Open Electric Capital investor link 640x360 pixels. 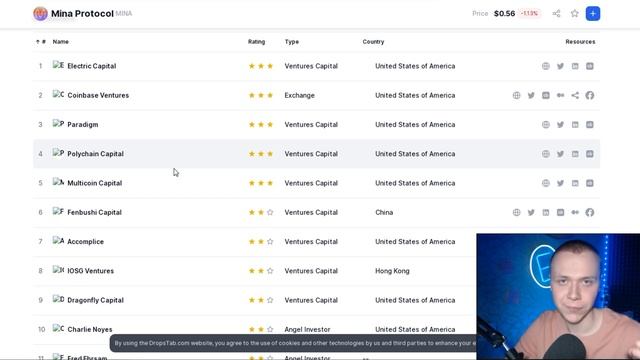pos(91,66)
